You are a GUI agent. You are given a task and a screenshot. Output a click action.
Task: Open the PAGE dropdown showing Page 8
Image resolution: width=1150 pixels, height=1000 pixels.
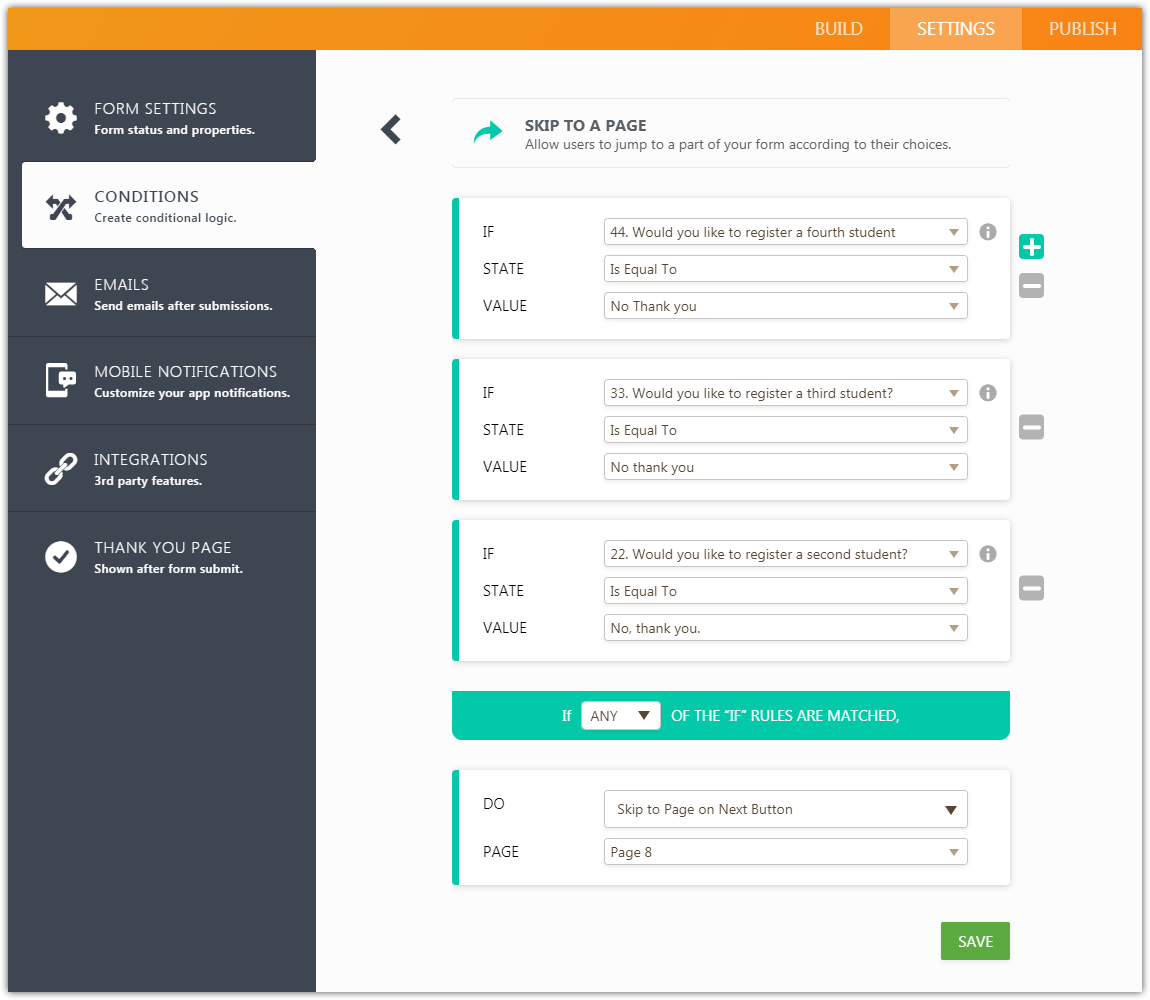785,852
